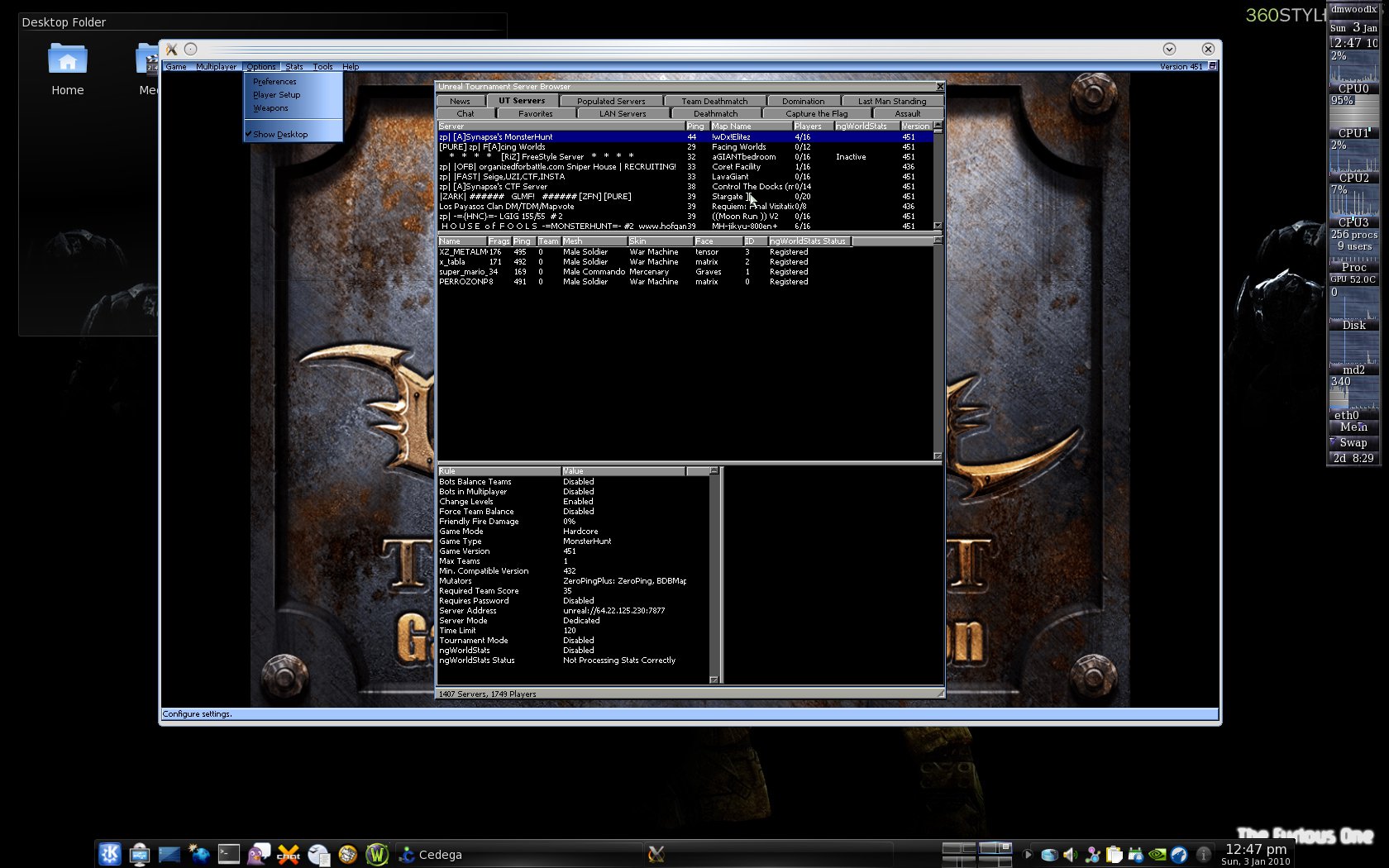Expand hidden system tray icons arrow
This screenshot has height=868, width=1389.
click(1028, 855)
